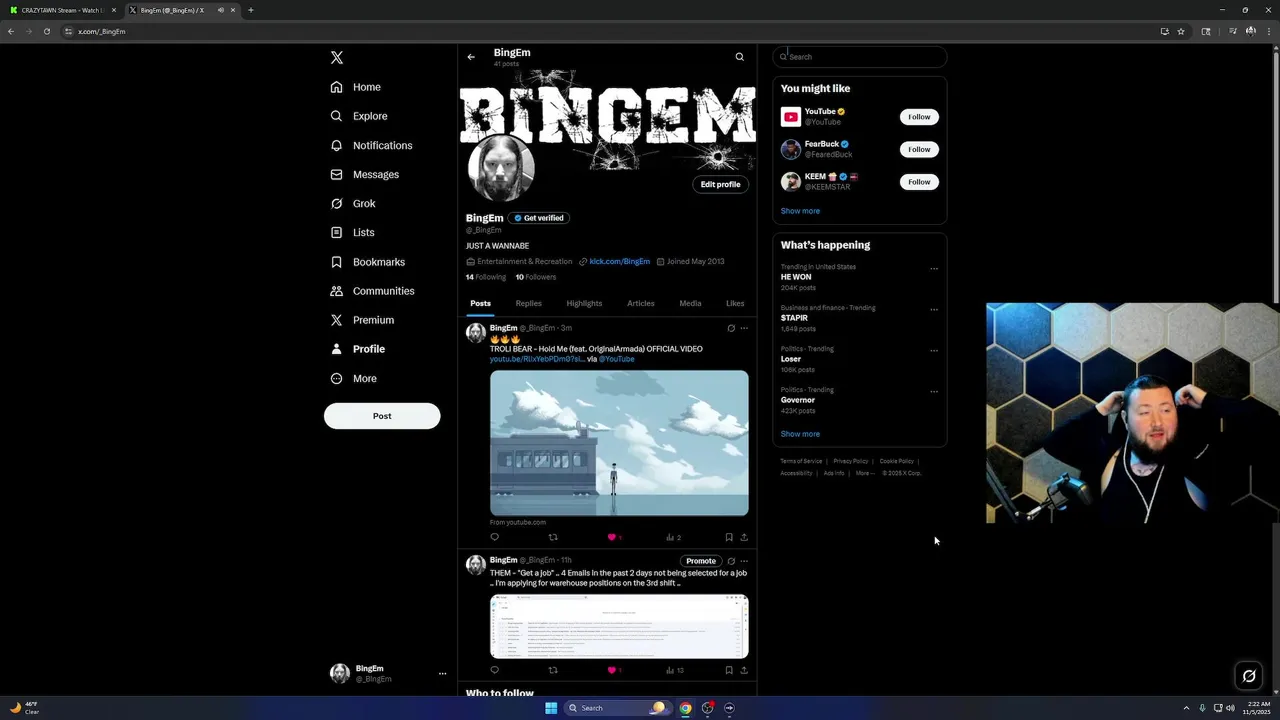Viewport: 1280px width, 720px height.
Task: Open Profile in the sidebar
Action: coord(357,349)
